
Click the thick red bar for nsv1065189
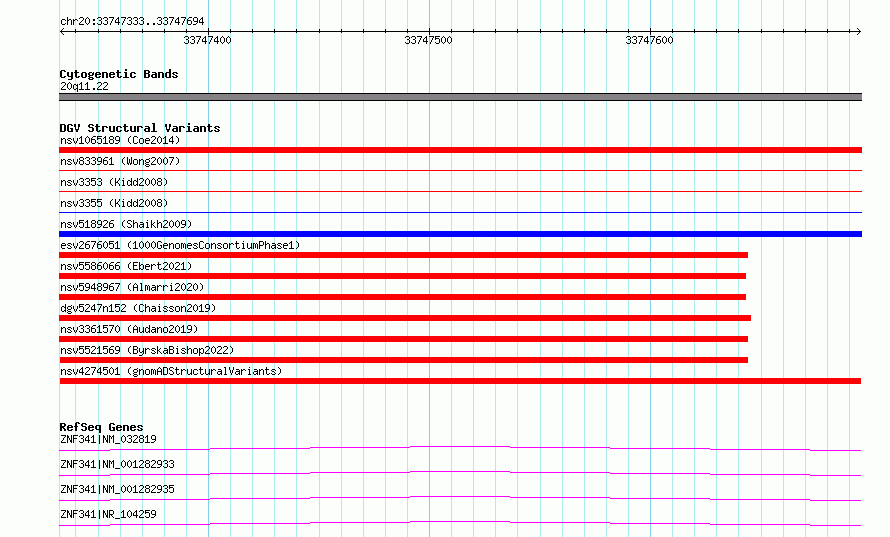tap(460, 150)
